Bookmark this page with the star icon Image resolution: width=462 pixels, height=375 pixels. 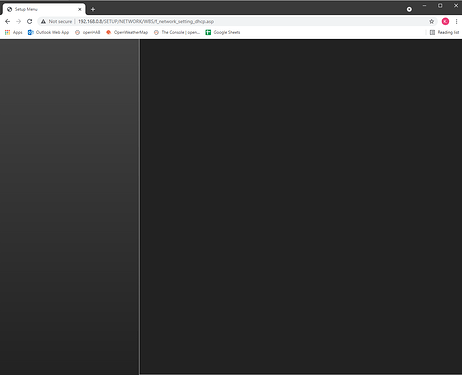click(431, 21)
